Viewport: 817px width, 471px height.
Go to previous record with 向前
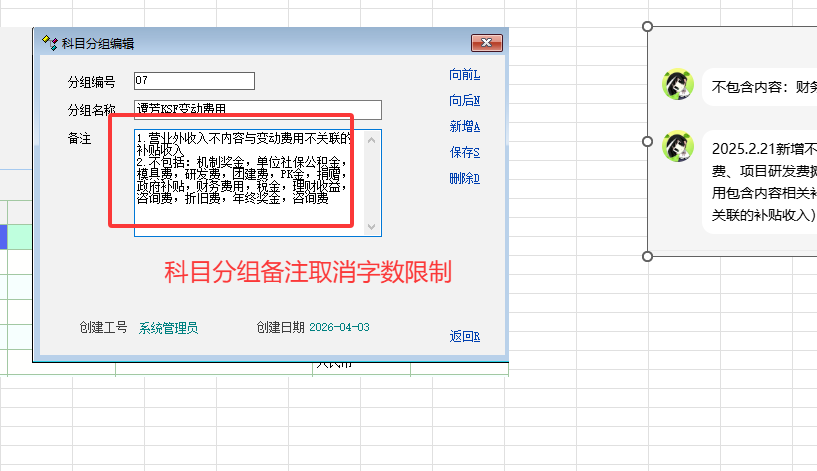tap(464, 75)
